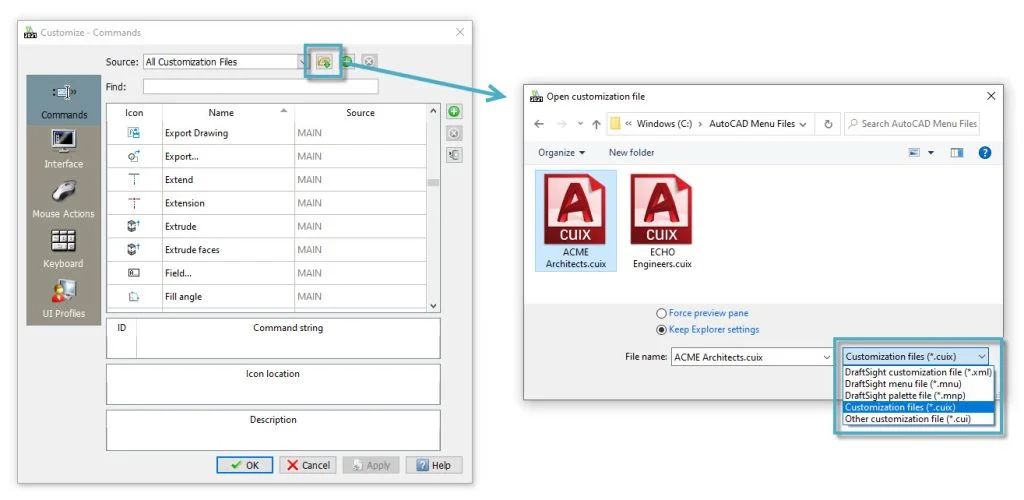This screenshot has height=500, width=1024.
Task: Select the Keep Explorer settings option
Action: click(661, 329)
